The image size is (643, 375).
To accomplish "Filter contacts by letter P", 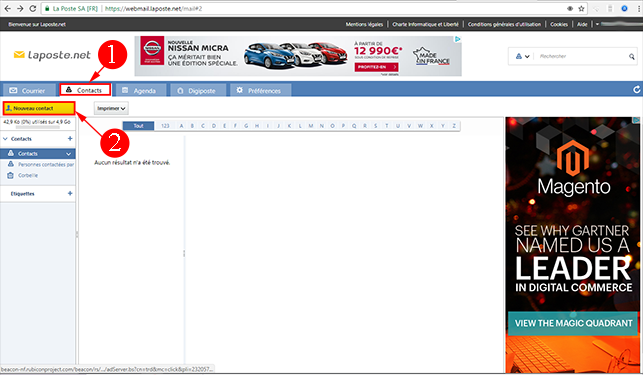I will click(x=343, y=126).
